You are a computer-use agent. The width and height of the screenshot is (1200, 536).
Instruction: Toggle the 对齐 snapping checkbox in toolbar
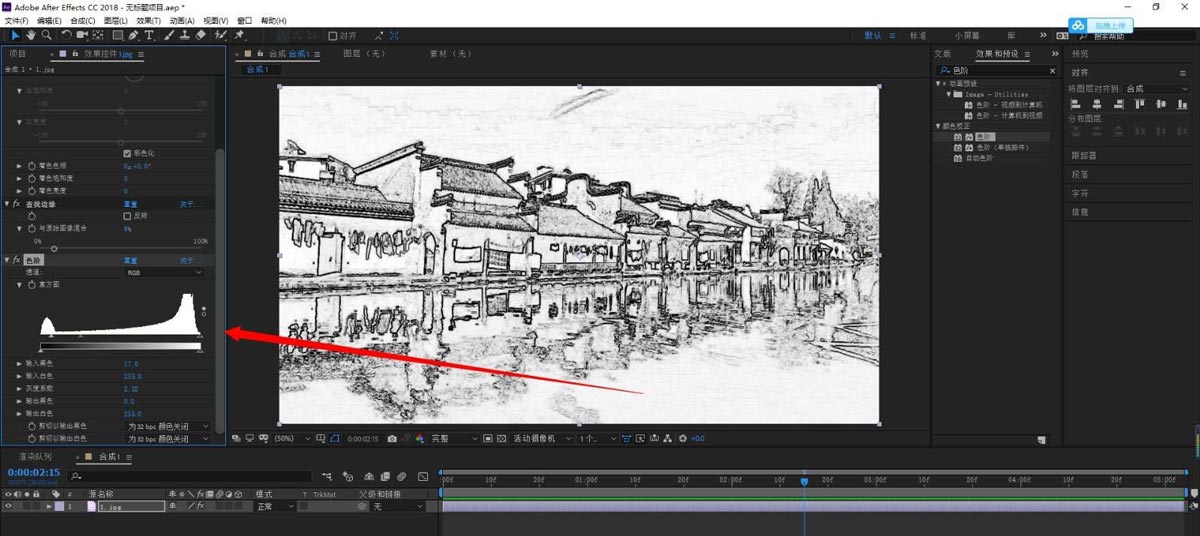pyautogui.click(x=333, y=36)
